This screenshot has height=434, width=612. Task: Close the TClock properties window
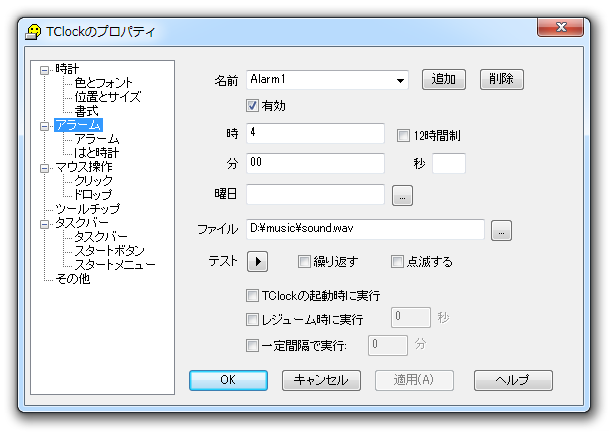[x=560, y=27]
